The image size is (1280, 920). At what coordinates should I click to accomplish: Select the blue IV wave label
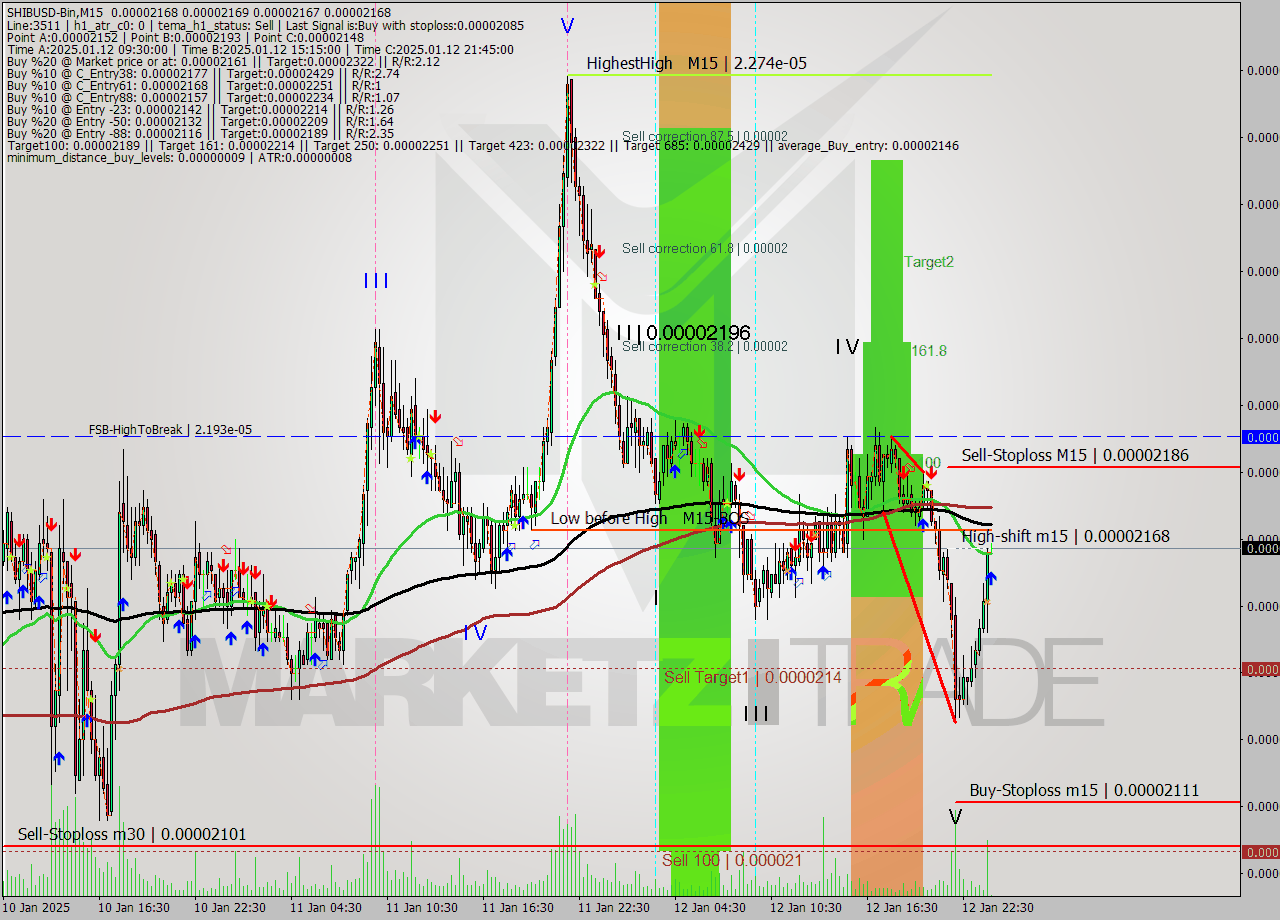(474, 632)
